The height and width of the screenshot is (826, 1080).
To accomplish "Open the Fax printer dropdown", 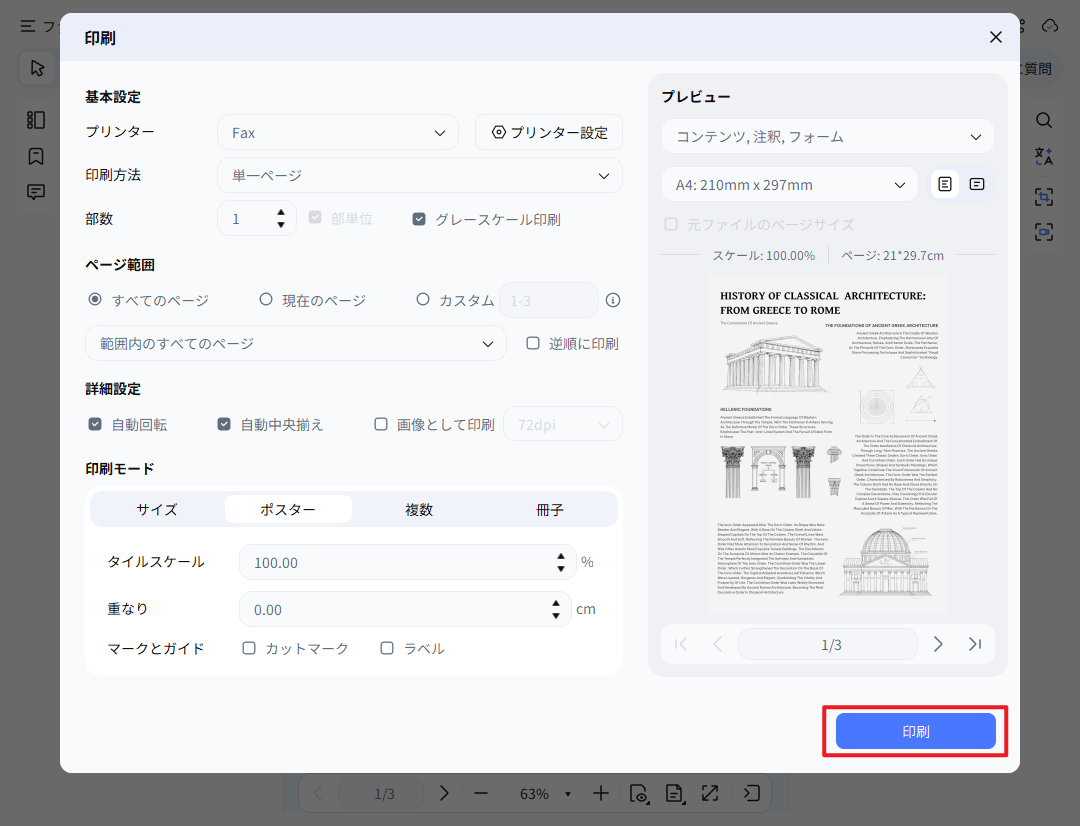I will click(338, 132).
